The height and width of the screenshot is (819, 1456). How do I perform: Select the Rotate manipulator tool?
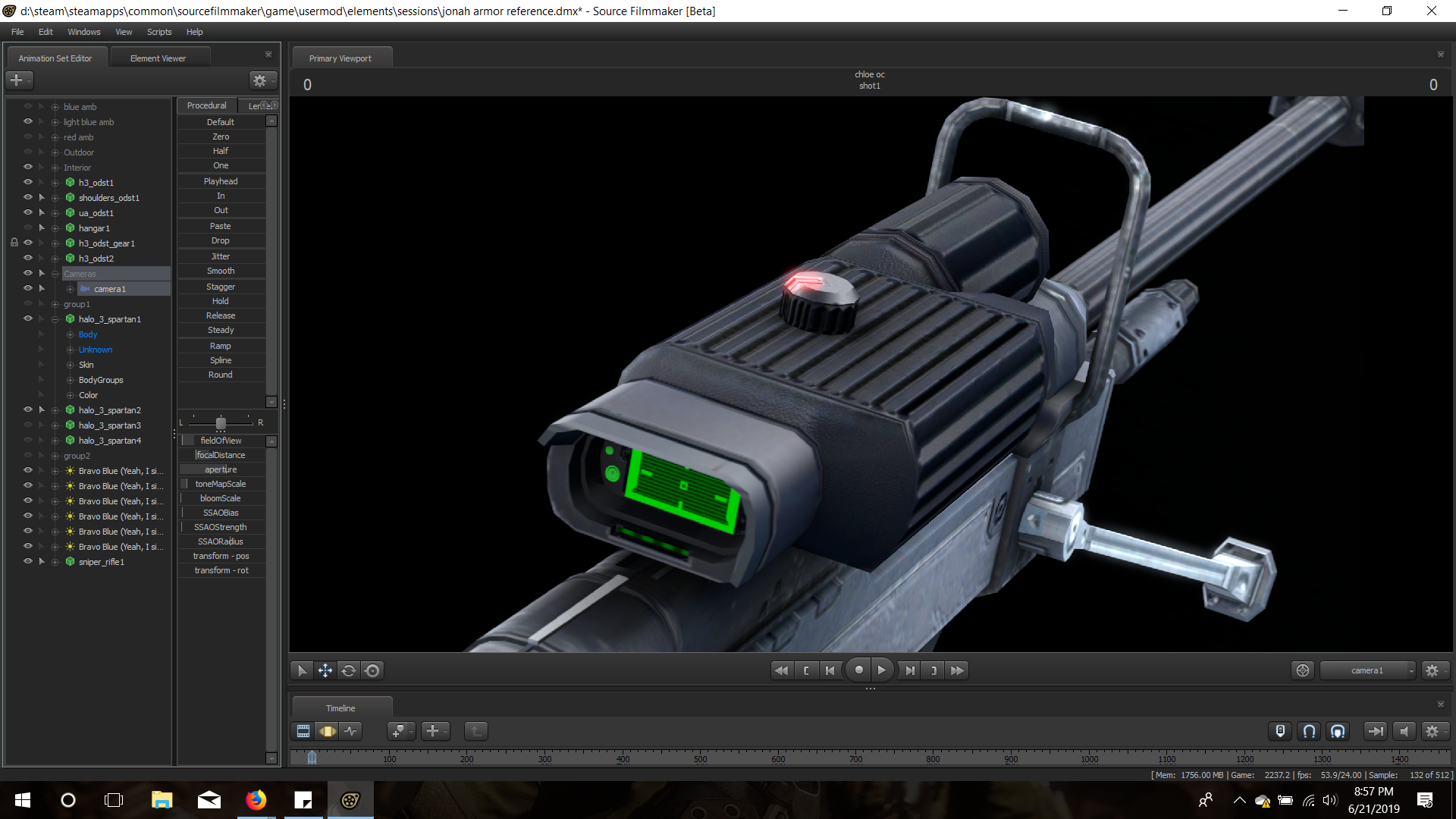(348, 670)
